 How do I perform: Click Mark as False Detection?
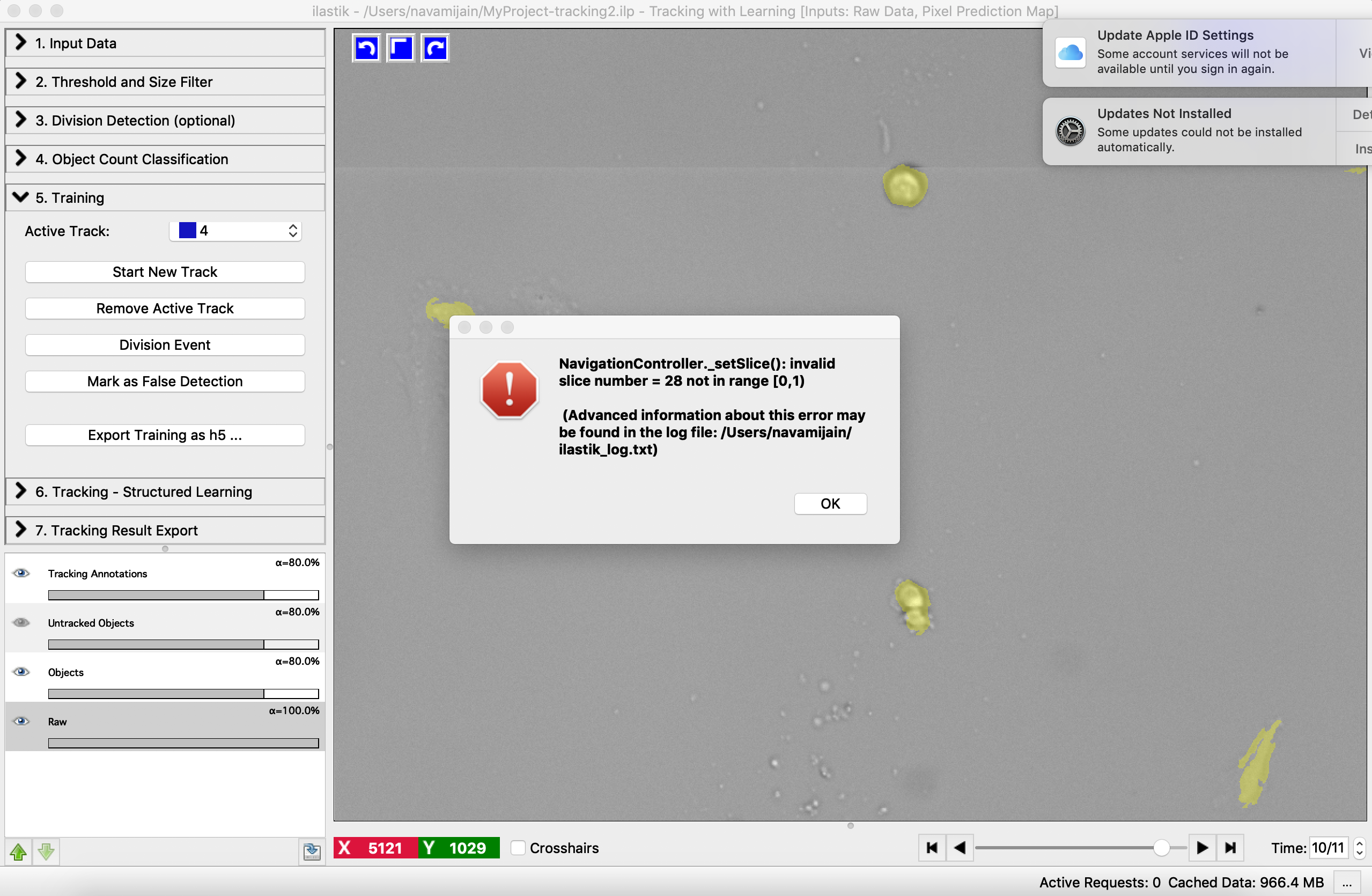(165, 381)
